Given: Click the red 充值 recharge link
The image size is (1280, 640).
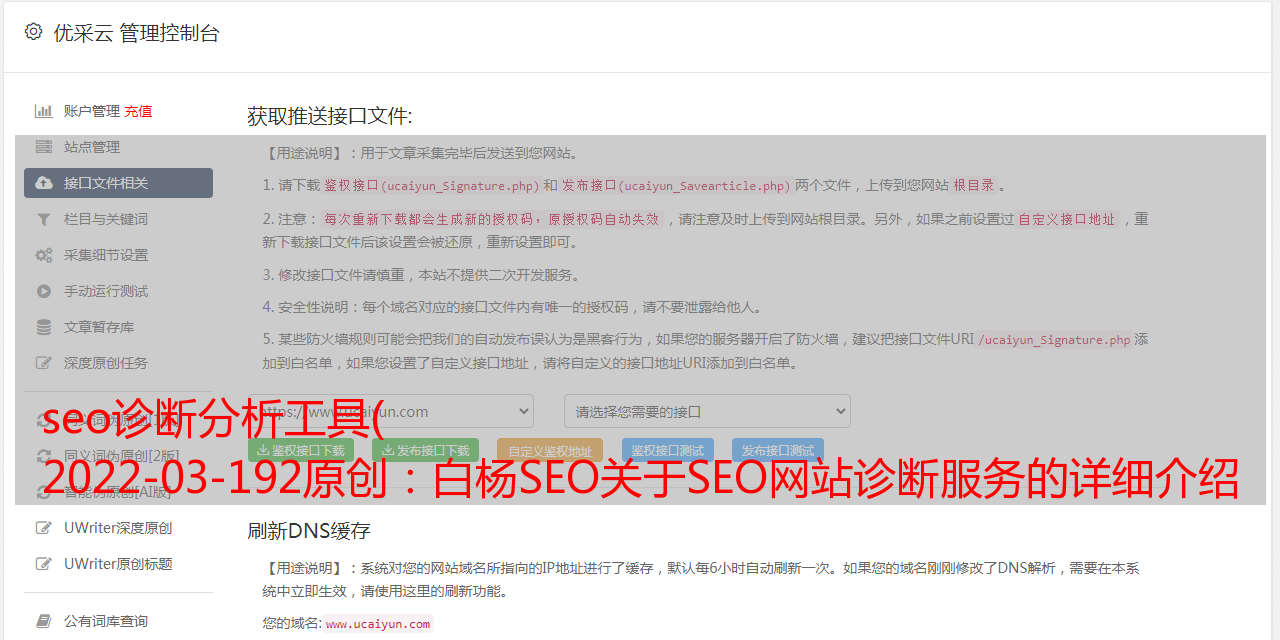Looking at the screenshot, I should pos(138,111).
